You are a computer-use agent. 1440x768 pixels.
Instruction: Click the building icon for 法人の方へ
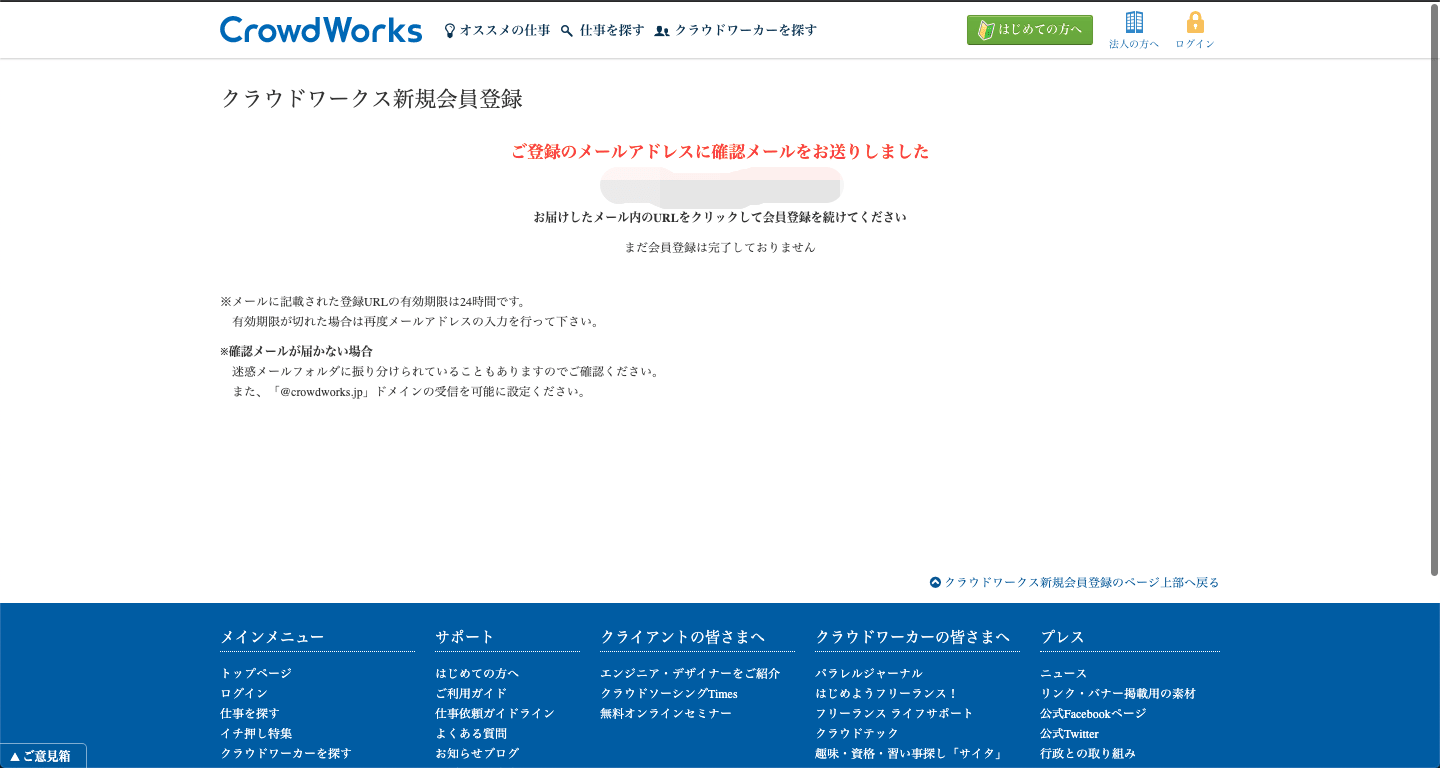(x=1134, y=22)
